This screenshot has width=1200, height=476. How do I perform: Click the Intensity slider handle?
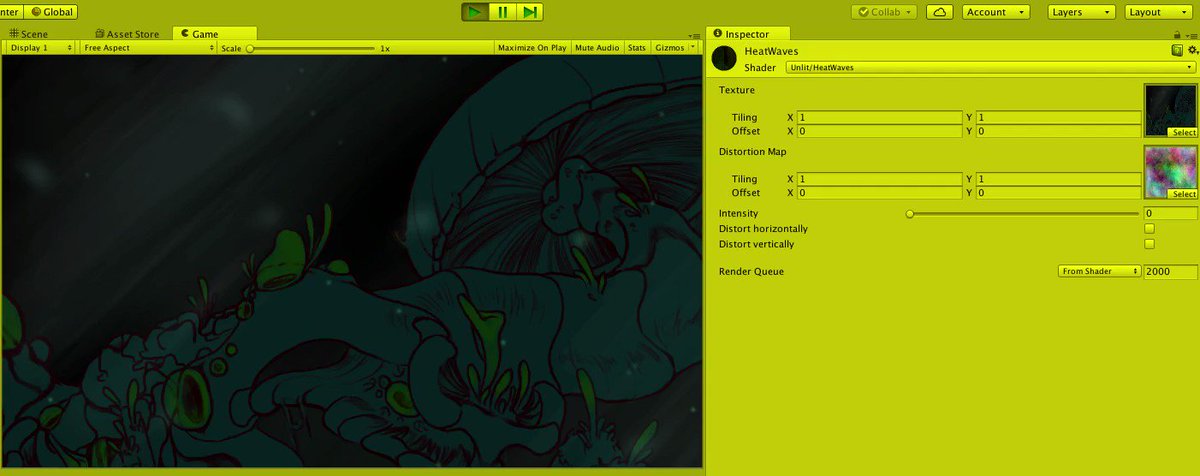(909, 214)
